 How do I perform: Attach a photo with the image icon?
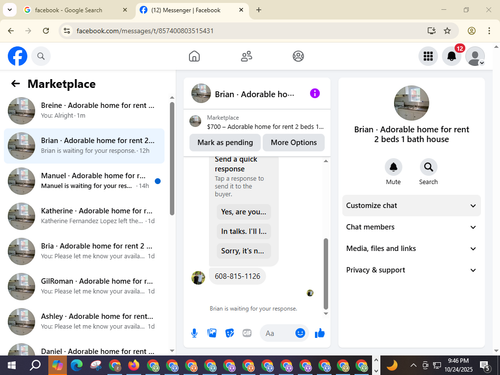coord(212,333)
